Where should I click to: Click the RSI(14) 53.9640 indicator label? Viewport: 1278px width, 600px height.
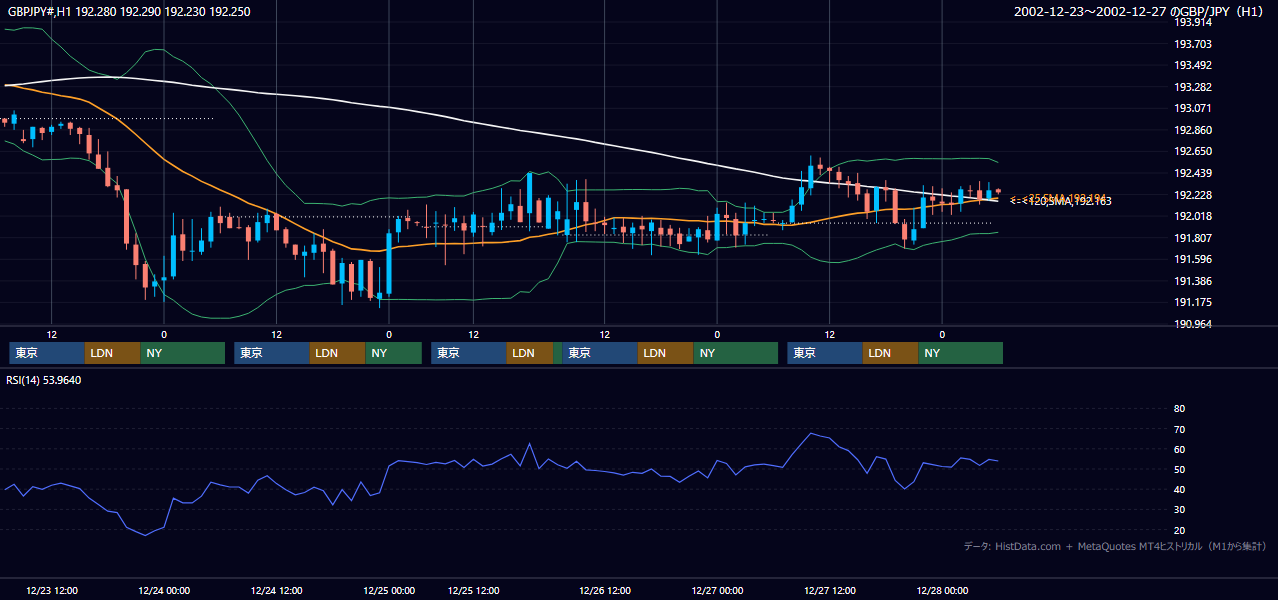point(44,380)
